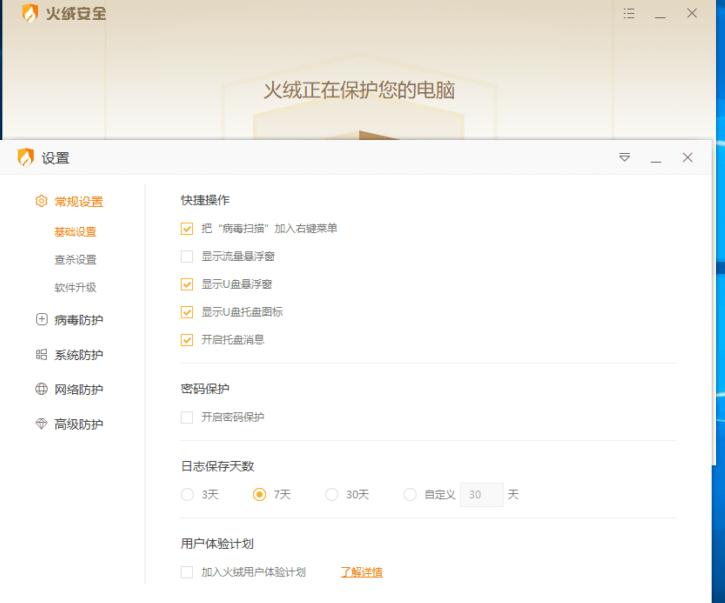Open the 软件升级 settings page
This screenshot has width=725, height=603.
click(75, 288)
